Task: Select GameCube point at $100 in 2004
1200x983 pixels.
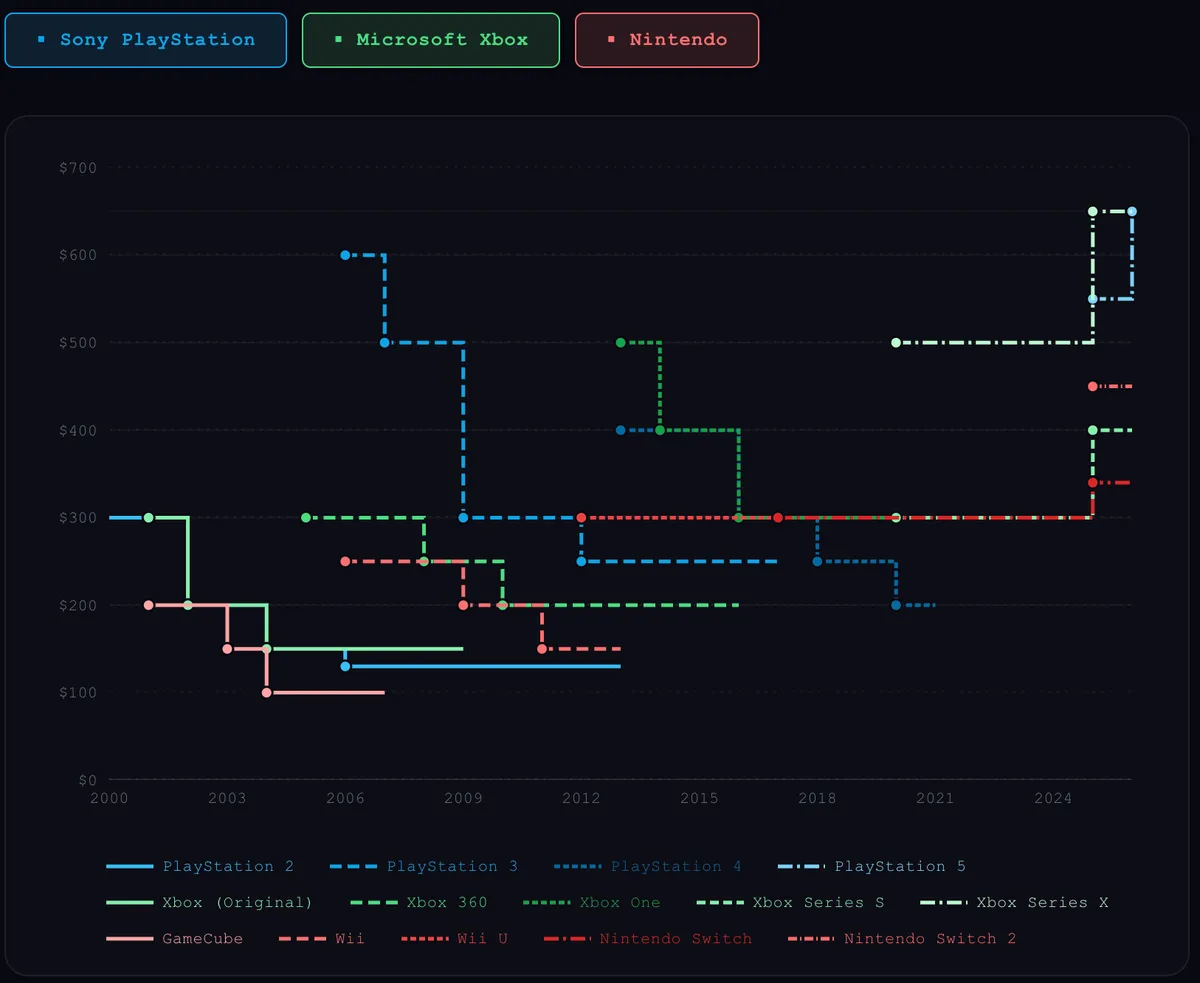Action: point(266,692)
